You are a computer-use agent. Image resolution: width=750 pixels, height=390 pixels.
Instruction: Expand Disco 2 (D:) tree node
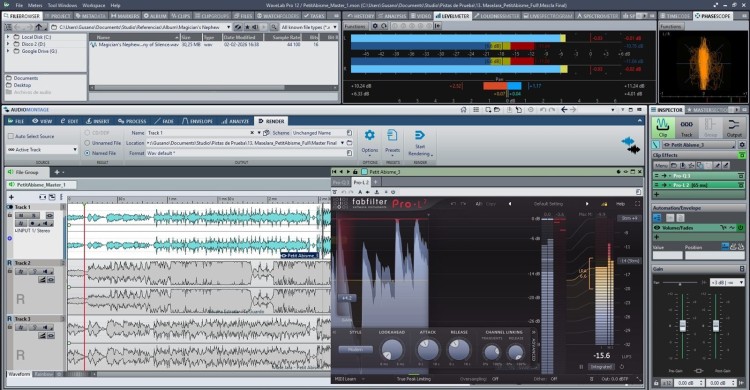pos(8,44)
